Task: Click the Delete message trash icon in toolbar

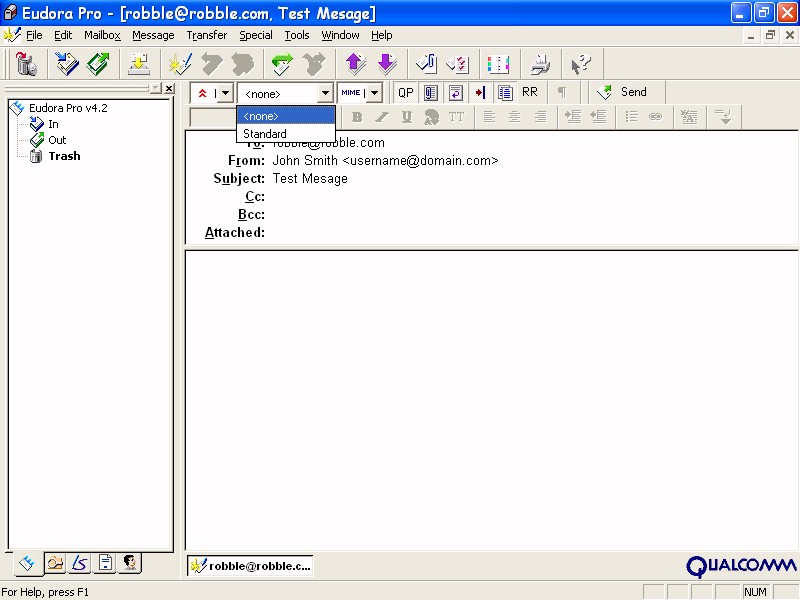Action: [26, 64]
